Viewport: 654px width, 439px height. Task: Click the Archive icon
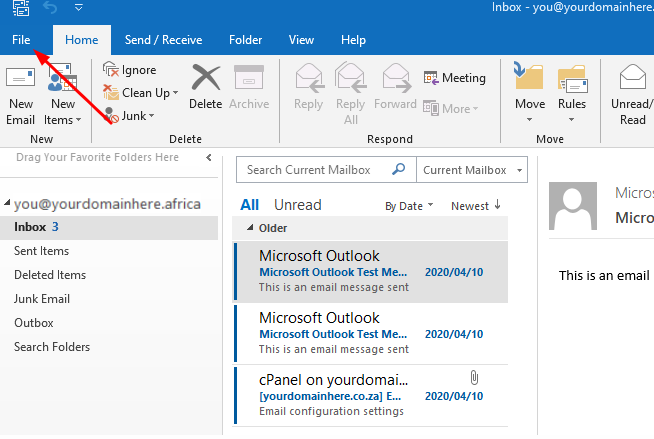tap(248, 78)
